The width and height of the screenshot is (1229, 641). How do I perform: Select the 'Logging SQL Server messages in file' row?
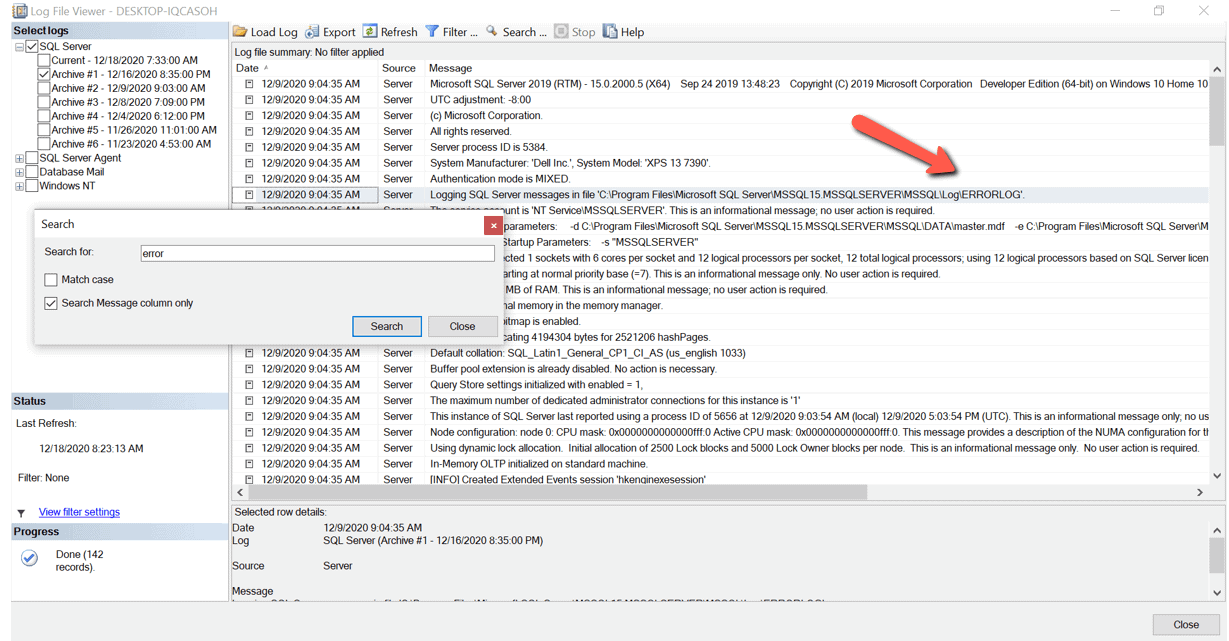pyautogui.click(x=720, y=195)
